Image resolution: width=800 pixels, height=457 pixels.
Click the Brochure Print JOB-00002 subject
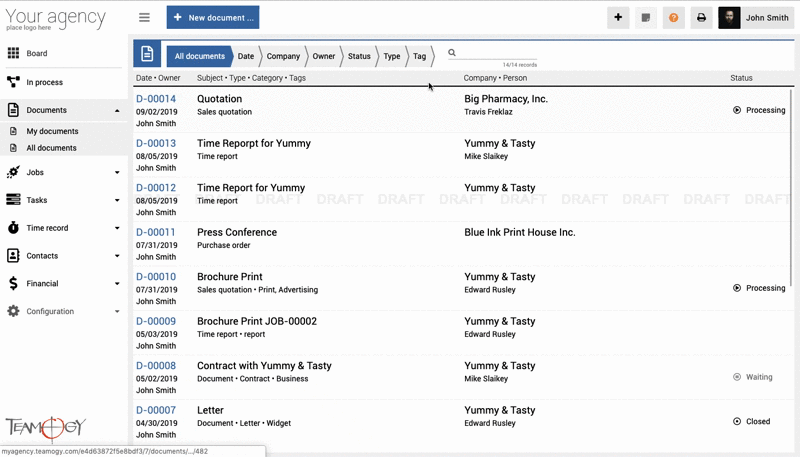tap(257, 321)
